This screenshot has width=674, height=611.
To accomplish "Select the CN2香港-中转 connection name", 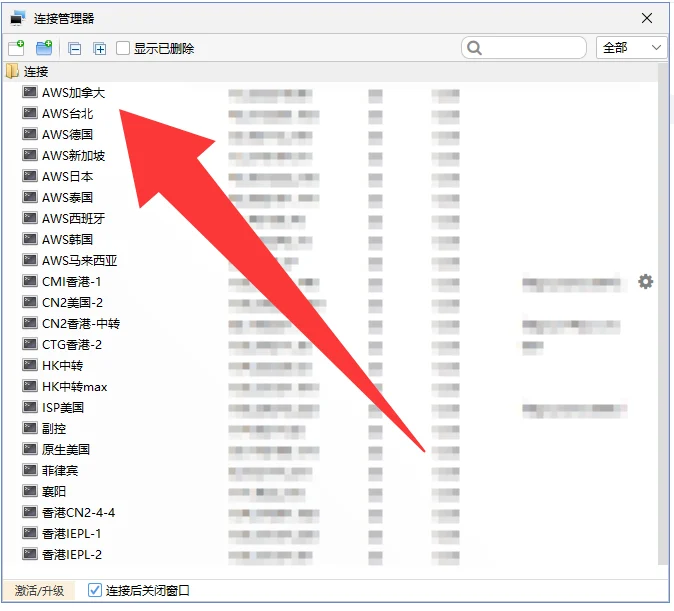I will [81, 324].
